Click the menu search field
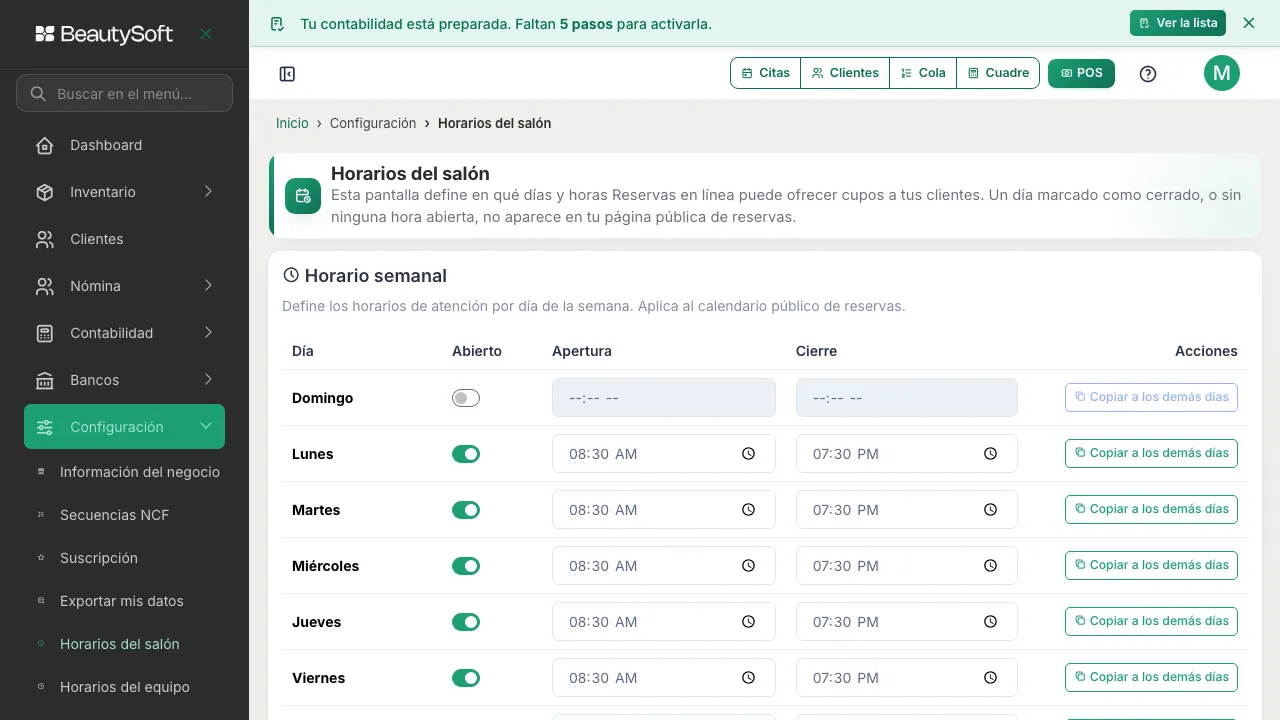 [x=125, y=94]
